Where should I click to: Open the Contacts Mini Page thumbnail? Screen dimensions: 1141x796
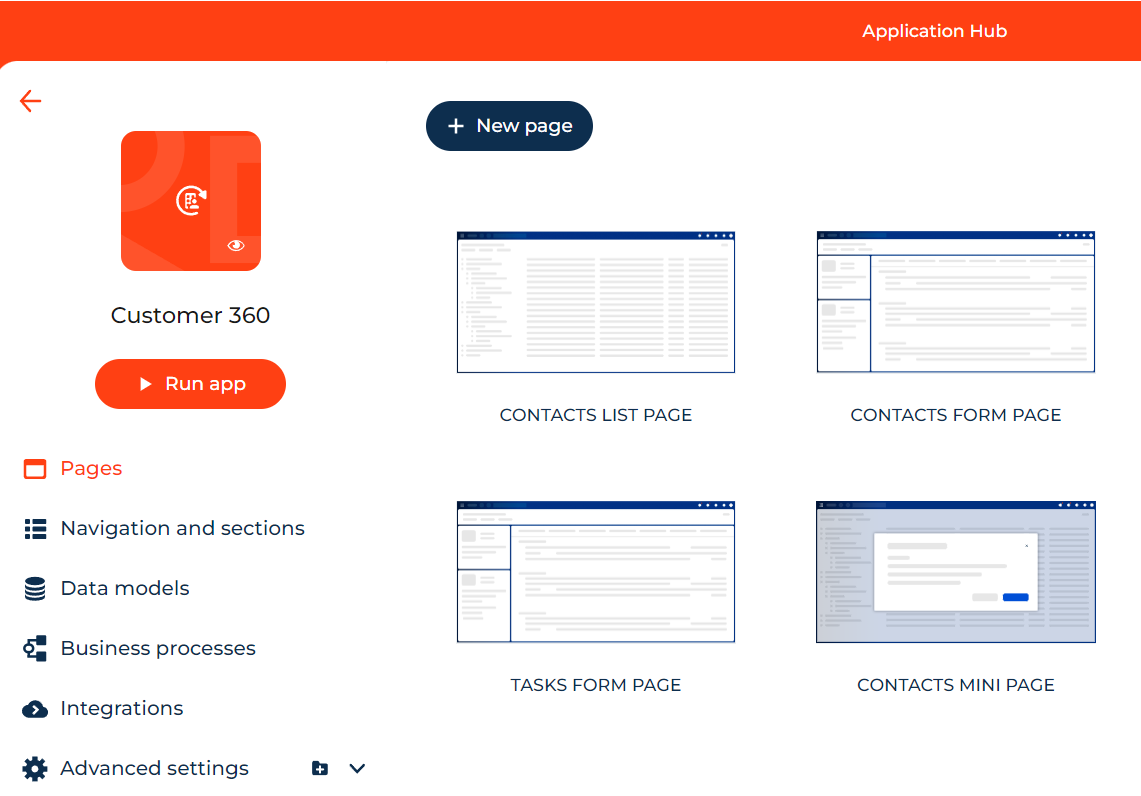[x=955, y=571]
